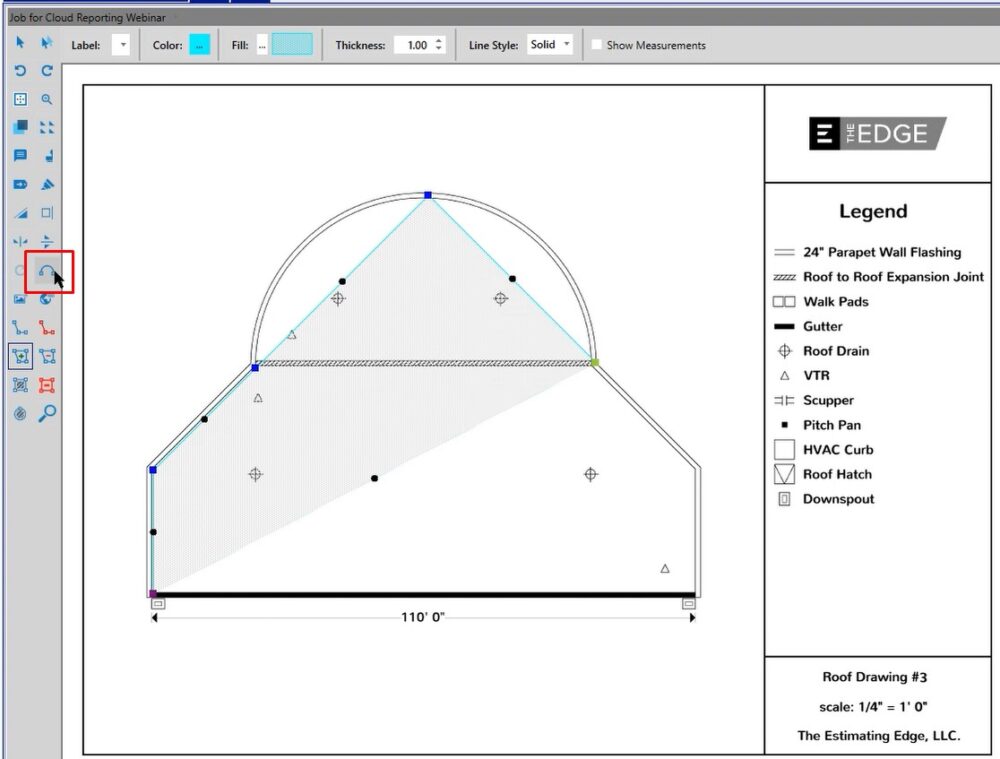This screenshot has height=759, width=1000.
Task: Click the image insert tool
Action: [x=19, y=298]
